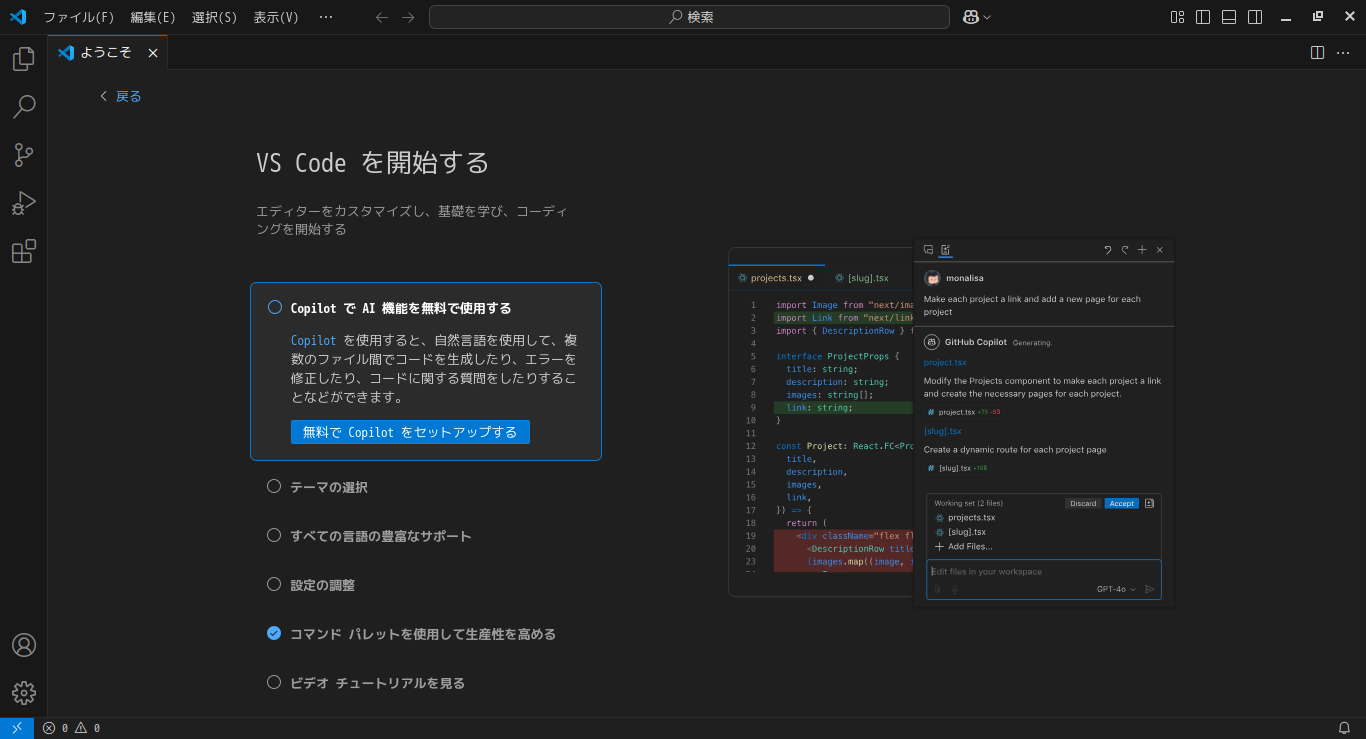Open the 編集(E) menu
Image resolution: width=1366 pixels, height=739 pixels.
click(153, 17)
